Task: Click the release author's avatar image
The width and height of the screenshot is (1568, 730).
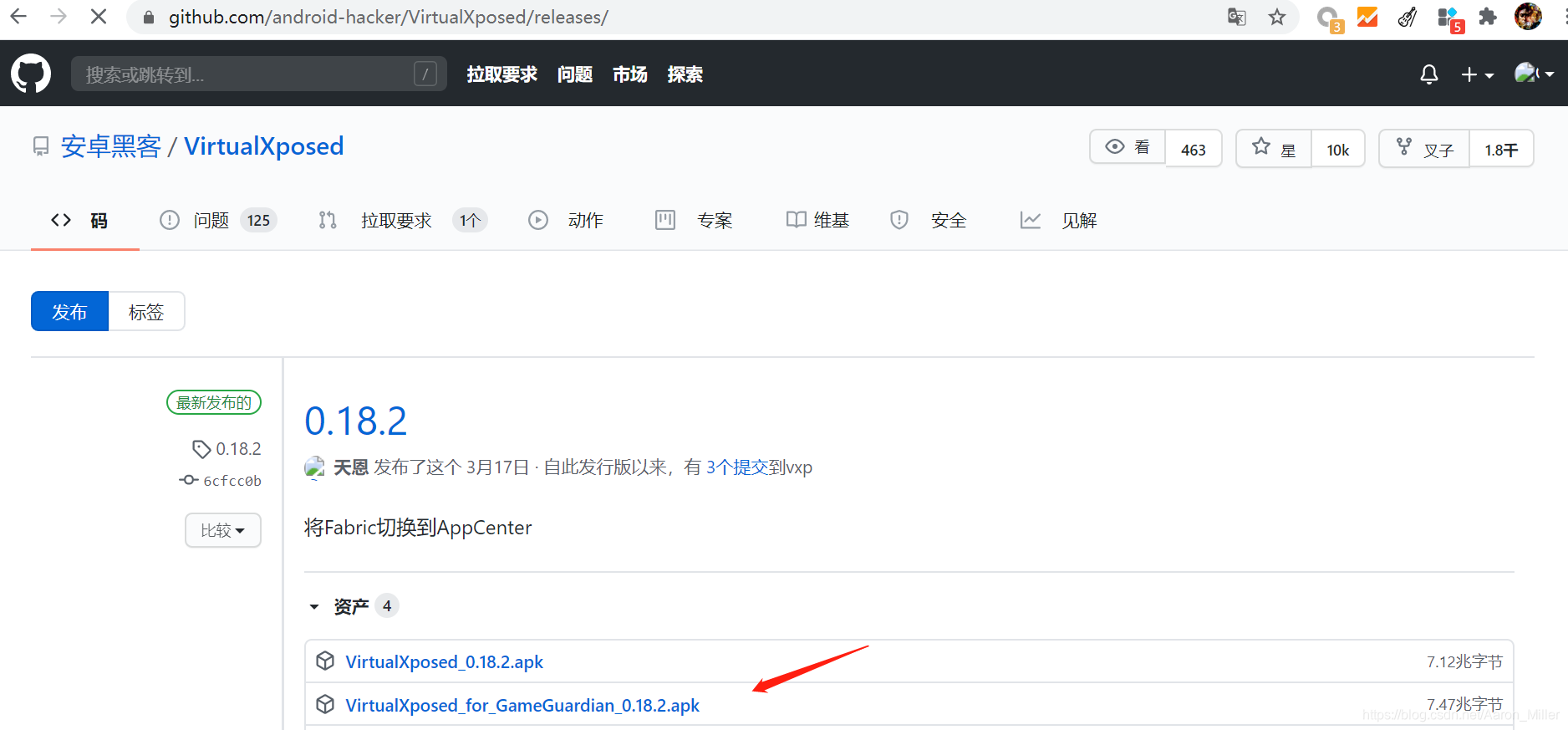Action: pos(314,467)
